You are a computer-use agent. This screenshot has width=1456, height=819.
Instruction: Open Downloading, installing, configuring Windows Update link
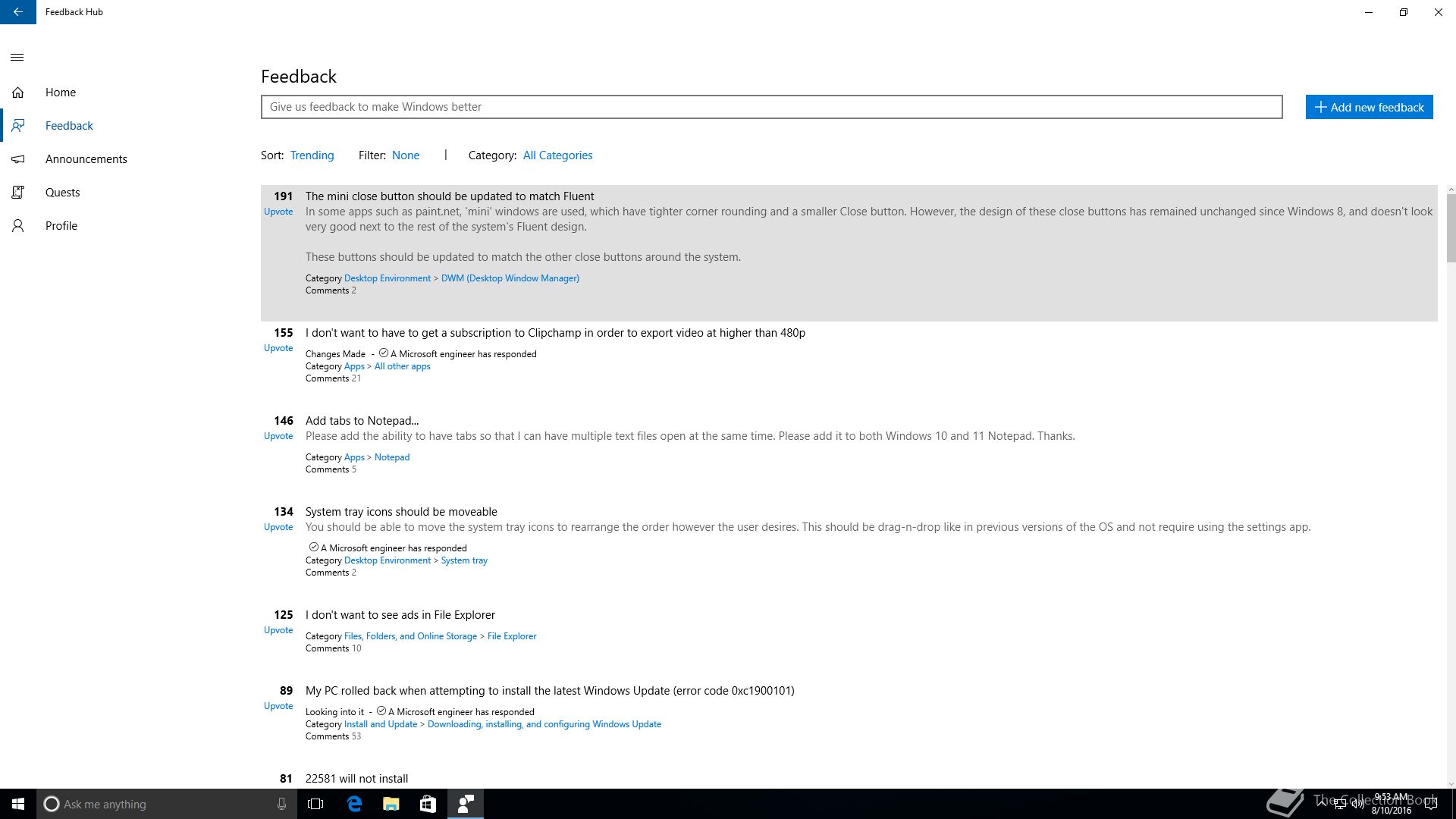[x=544, y=724]
